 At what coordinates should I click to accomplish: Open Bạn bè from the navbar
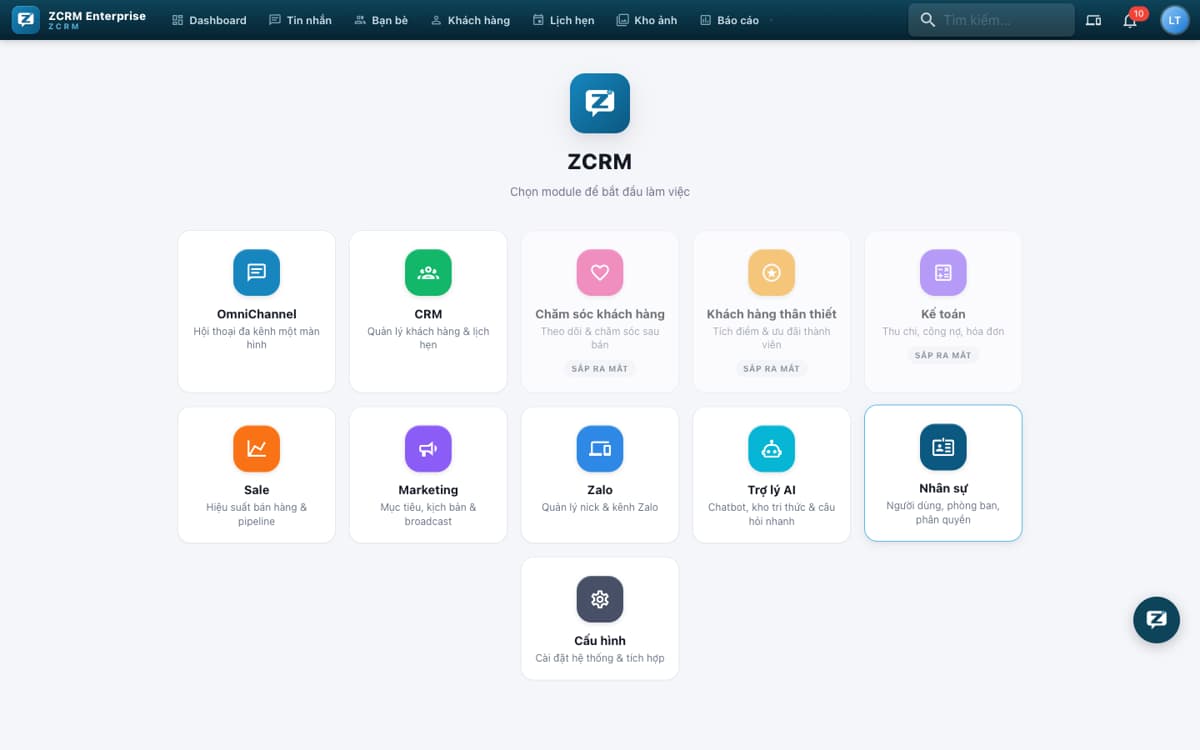(381, 20)
